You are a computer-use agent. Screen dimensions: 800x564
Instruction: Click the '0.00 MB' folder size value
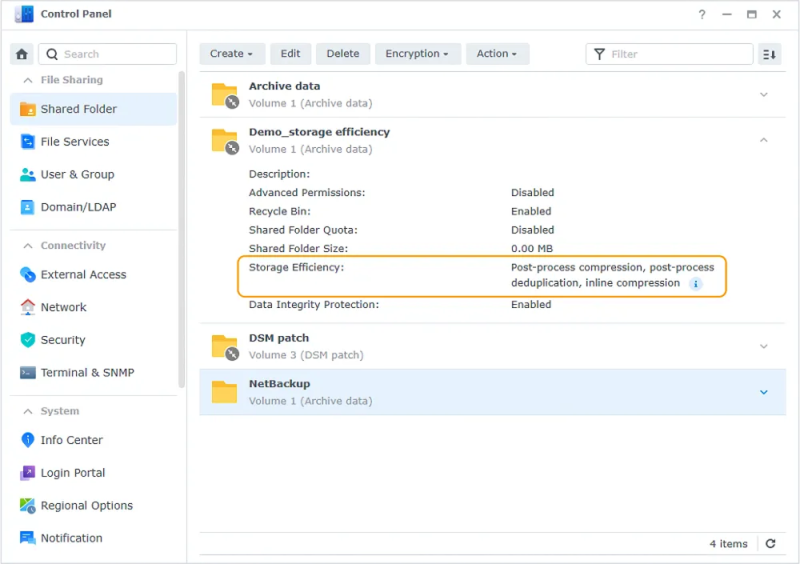[x=532, y=249]
